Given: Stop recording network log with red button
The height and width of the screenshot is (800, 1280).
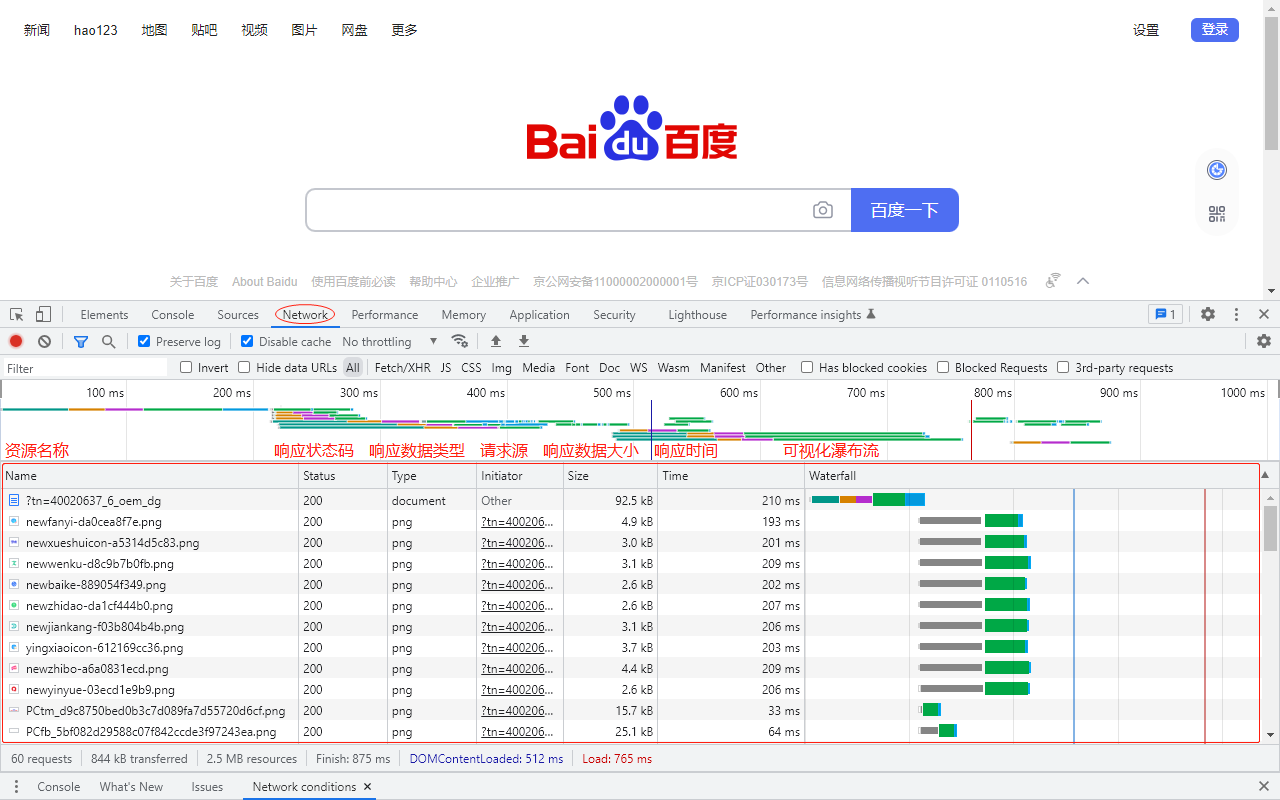Looking at the screenshot, I should click(16, 341).
